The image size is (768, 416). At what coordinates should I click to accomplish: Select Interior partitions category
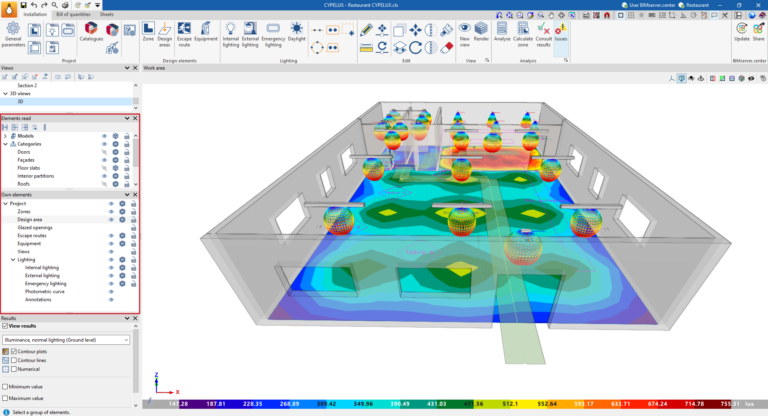(x=36, y=176)
